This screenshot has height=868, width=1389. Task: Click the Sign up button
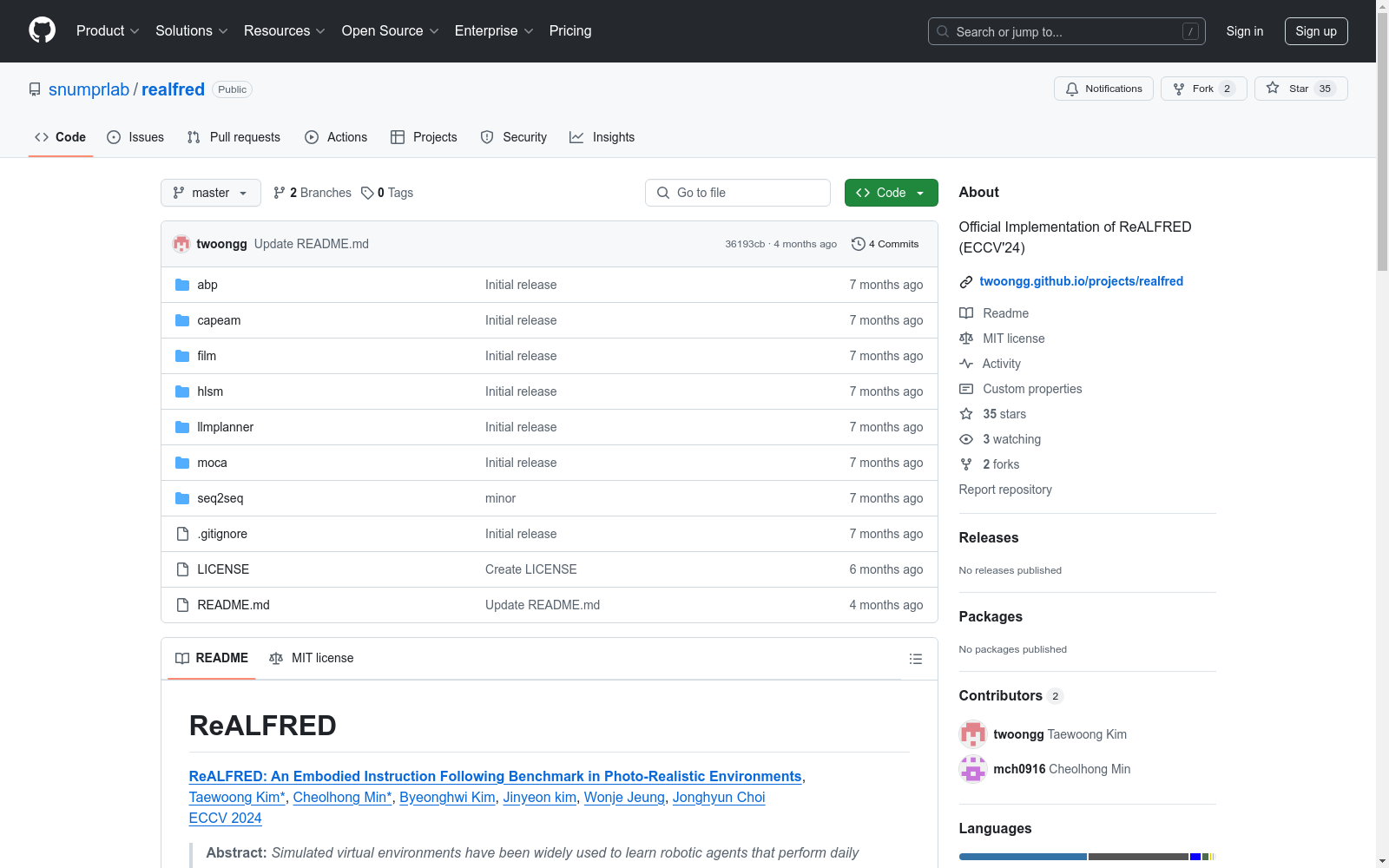(1316, 31)
